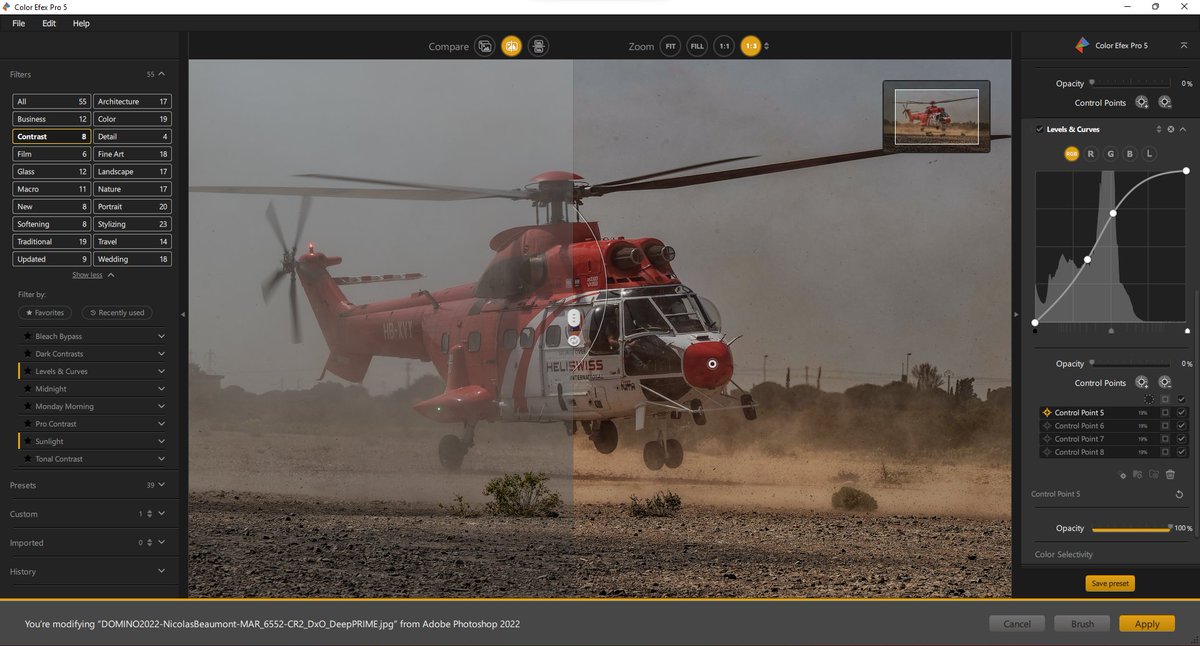This screenshot has height=646, width=1200.
Task: Collapse the Levels & Curves panel chevron
Action: (1183, 129)
